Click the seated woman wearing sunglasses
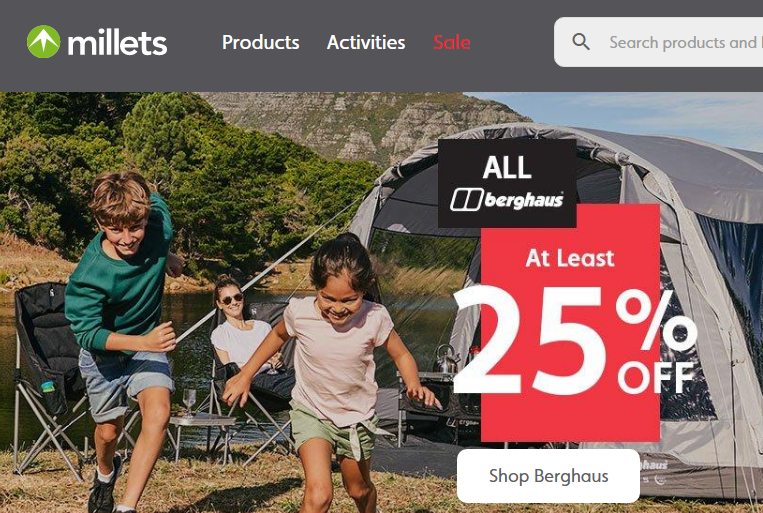 (241, 330)
